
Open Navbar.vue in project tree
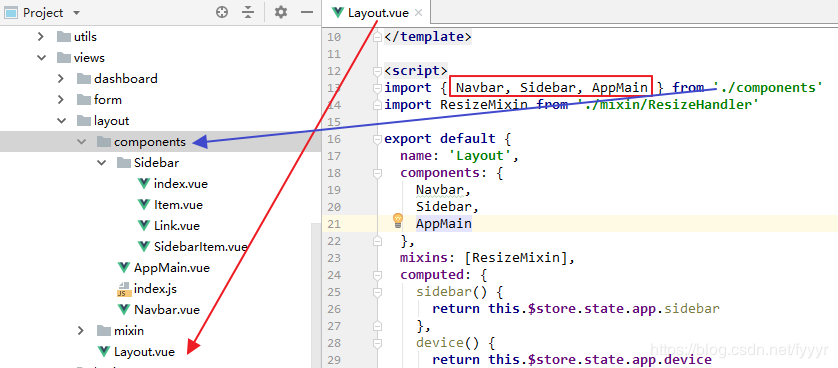point(159,309)
